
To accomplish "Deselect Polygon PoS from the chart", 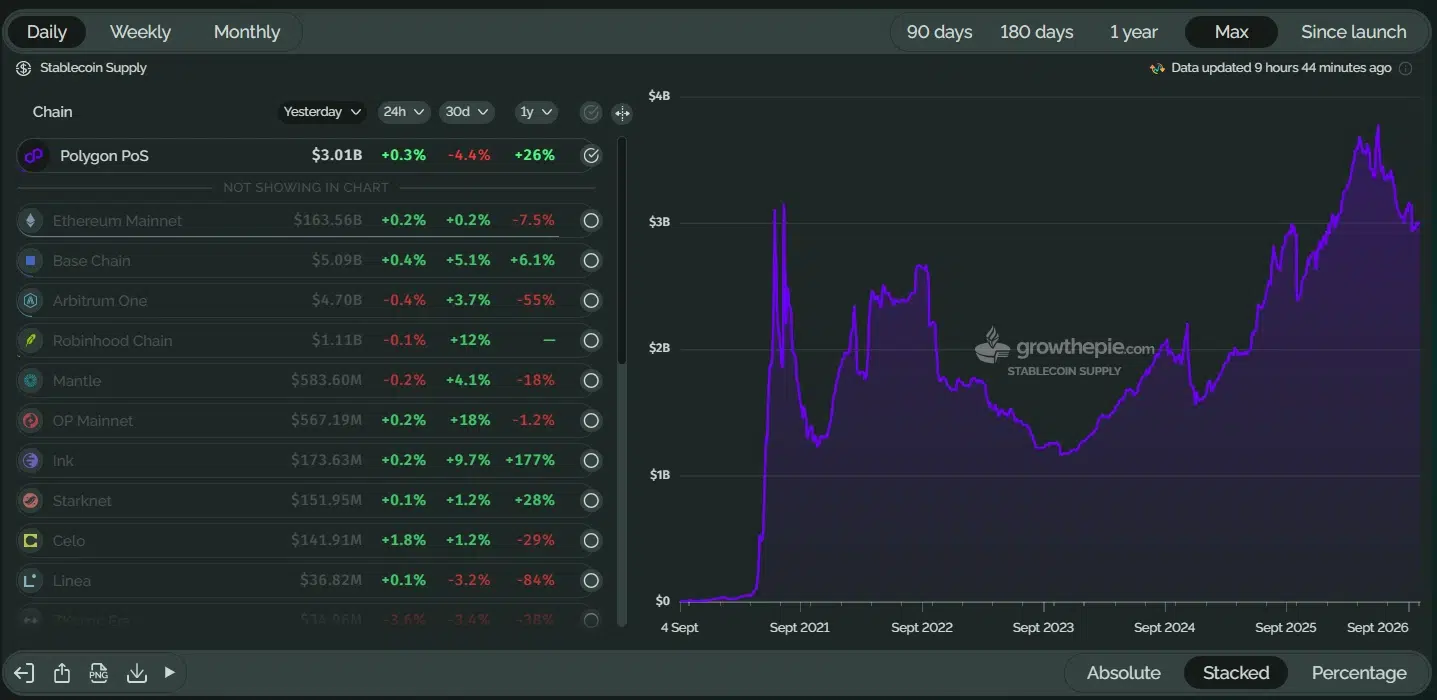I will pos(591,155).
